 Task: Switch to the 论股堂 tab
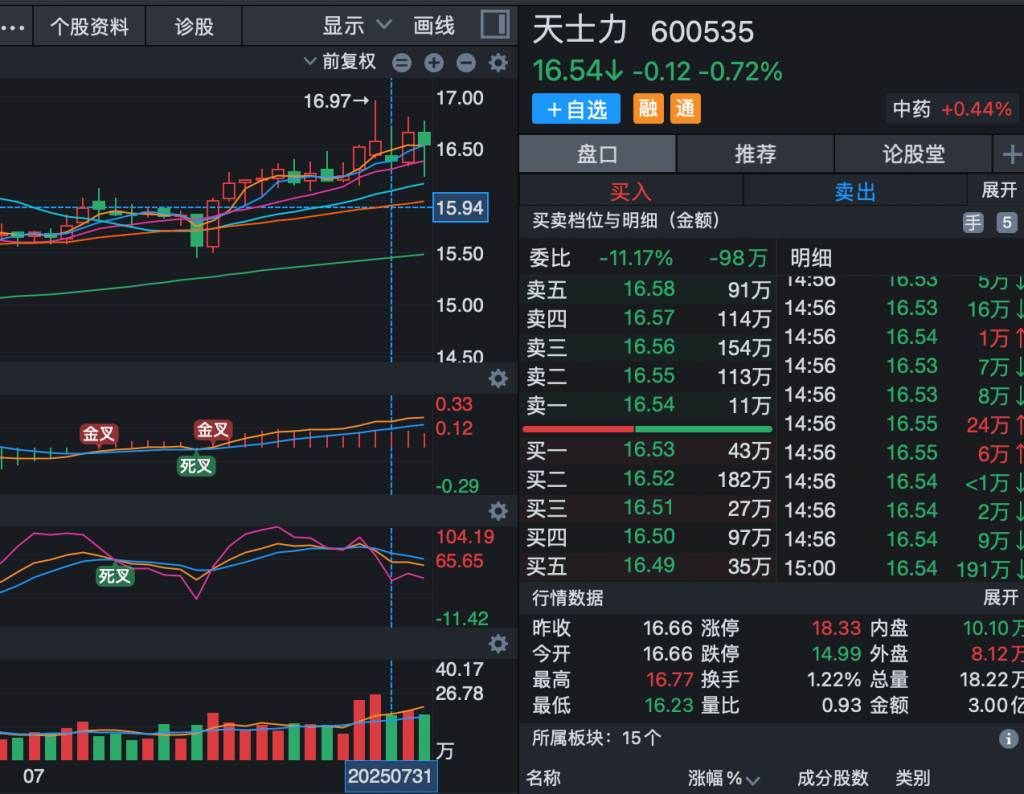pos(914,154)
